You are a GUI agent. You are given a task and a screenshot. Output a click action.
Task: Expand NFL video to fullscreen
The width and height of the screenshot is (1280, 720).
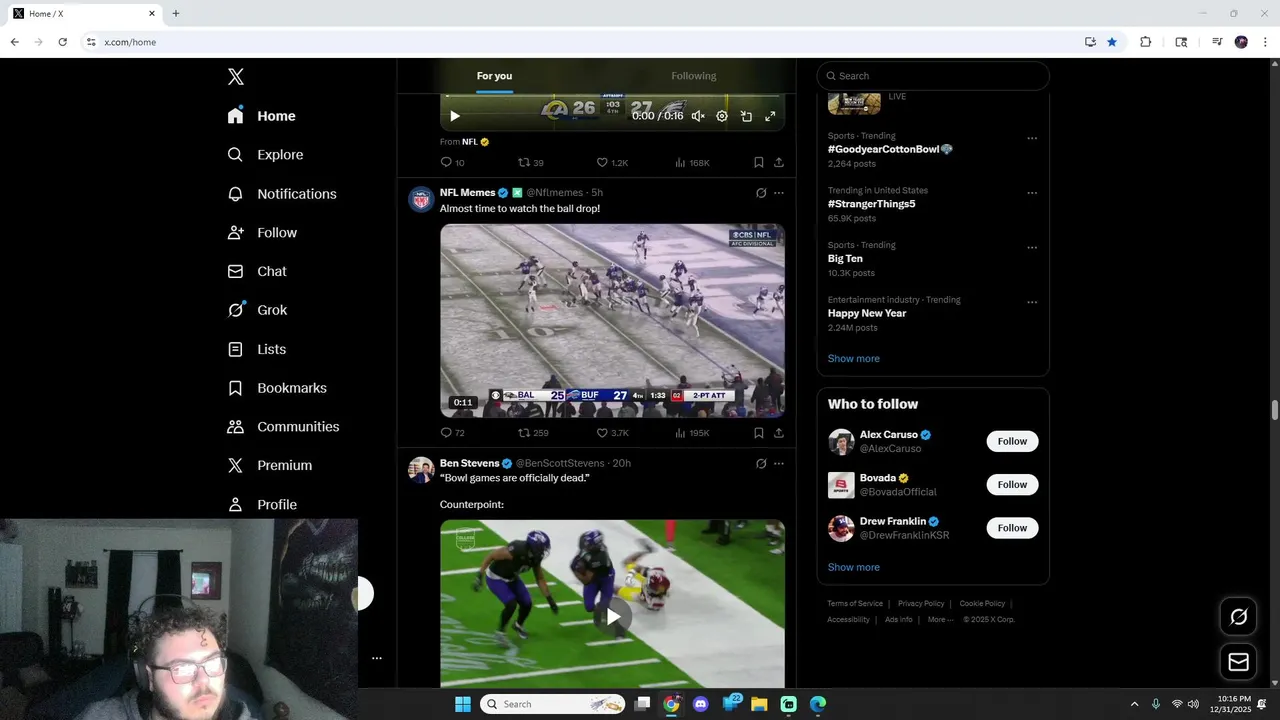(x=770, y=116)
